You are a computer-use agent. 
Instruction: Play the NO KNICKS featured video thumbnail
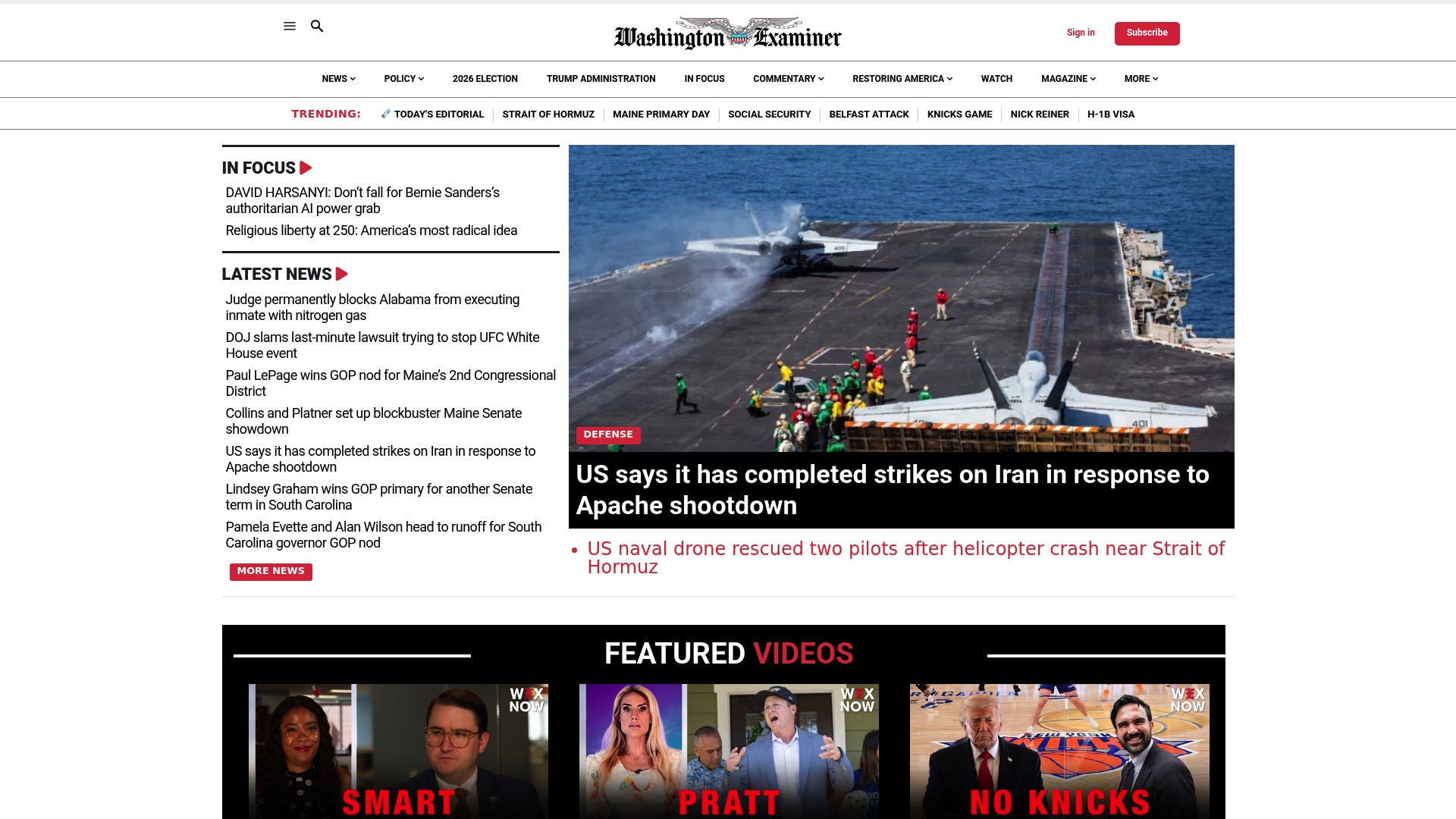click(x=1059, y=751)
